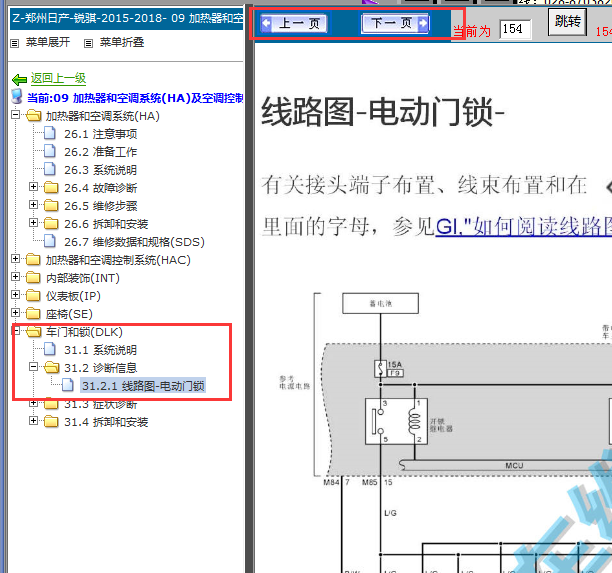Screen dimensions: 612x573
Task: Click the 蓄电池 box in wiring diagram
Action: [381, 303]
